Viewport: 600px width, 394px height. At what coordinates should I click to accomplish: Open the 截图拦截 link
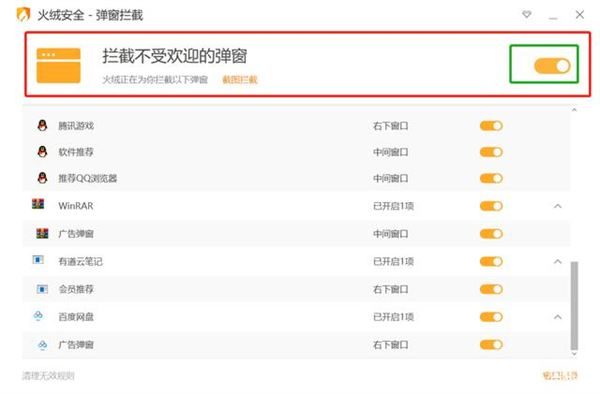pos(240,80)
